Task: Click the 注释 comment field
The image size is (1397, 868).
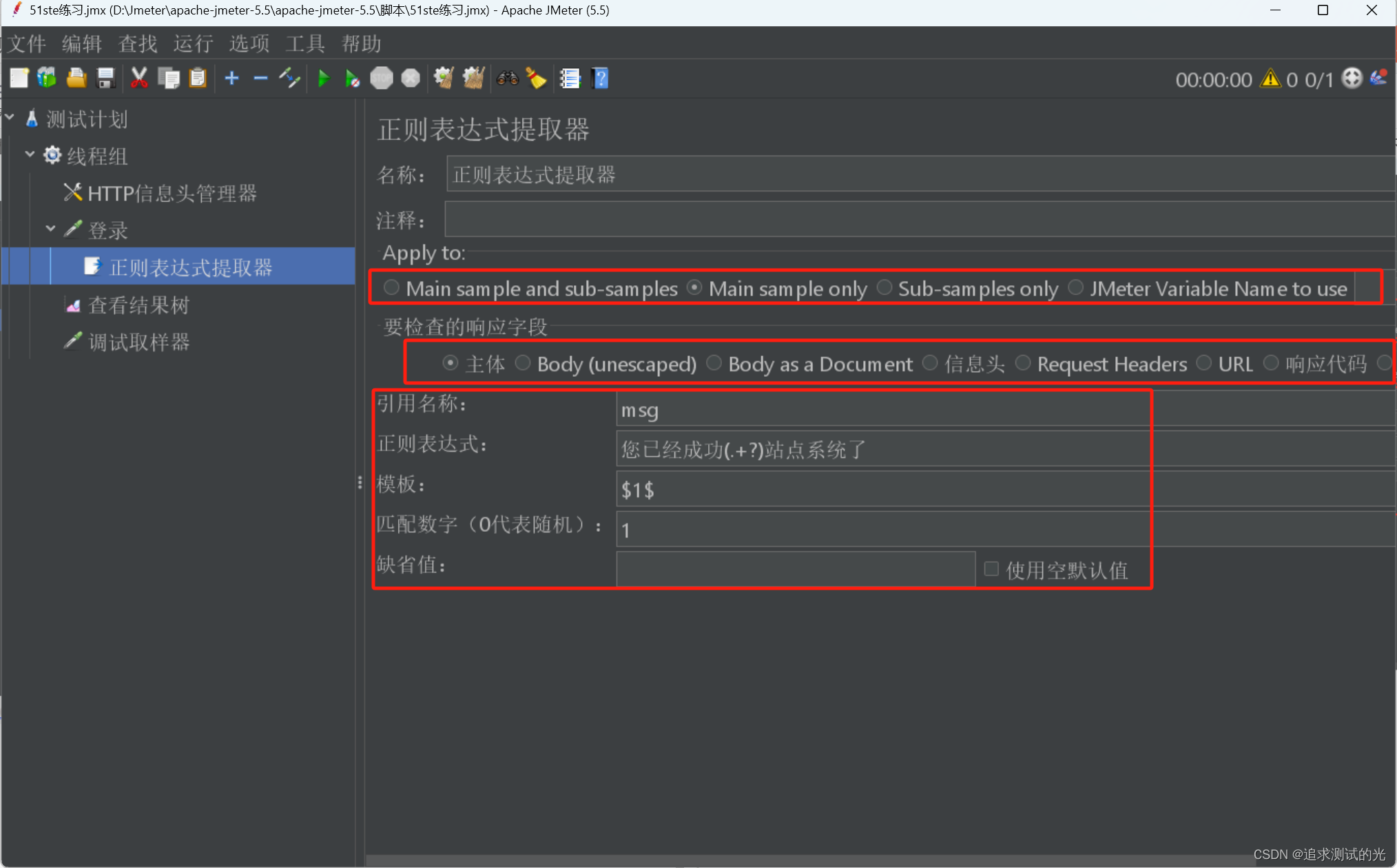Action: pyautogui.click(x=920, y=220)
